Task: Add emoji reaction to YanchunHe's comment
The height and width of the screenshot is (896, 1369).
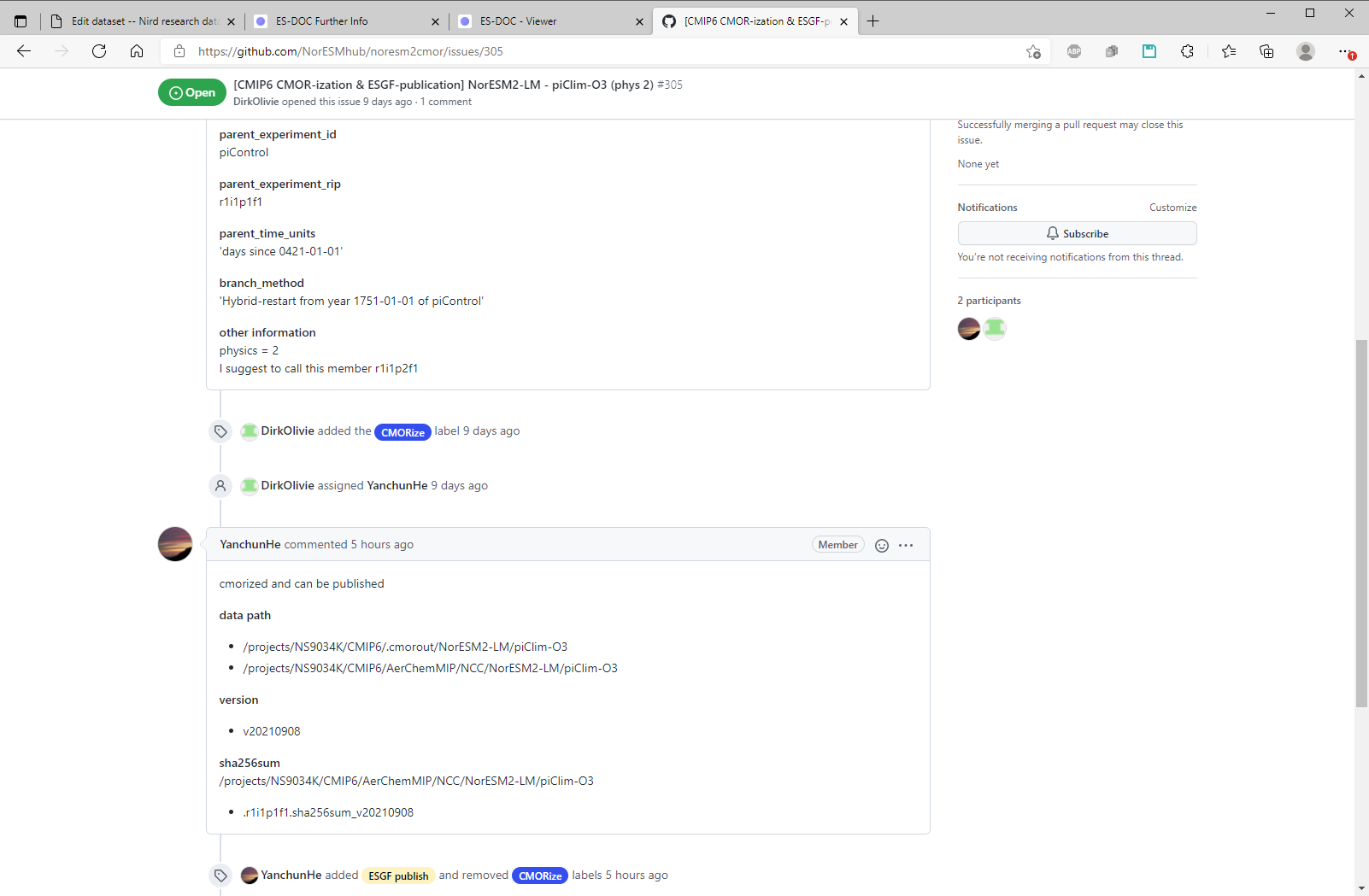Action: pyautogui.click(x=882, y=546)
